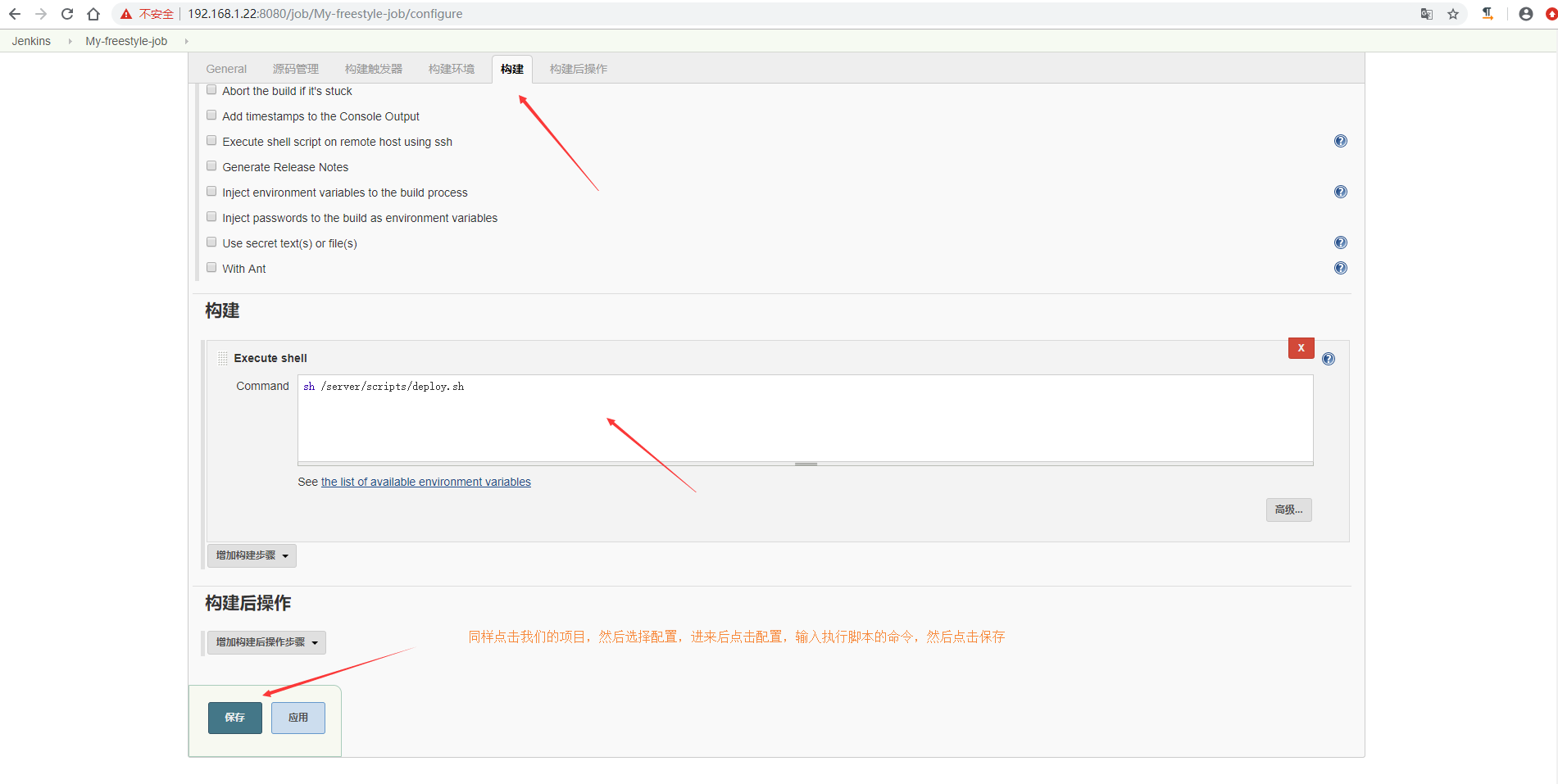
Task: Enable Generate Release Notes option
Action: [211, 166]
